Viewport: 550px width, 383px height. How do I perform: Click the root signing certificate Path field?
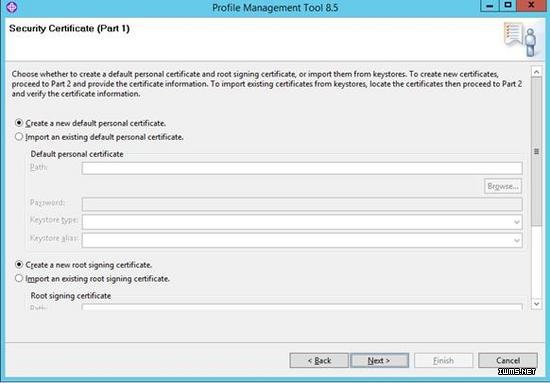(302, 308)
